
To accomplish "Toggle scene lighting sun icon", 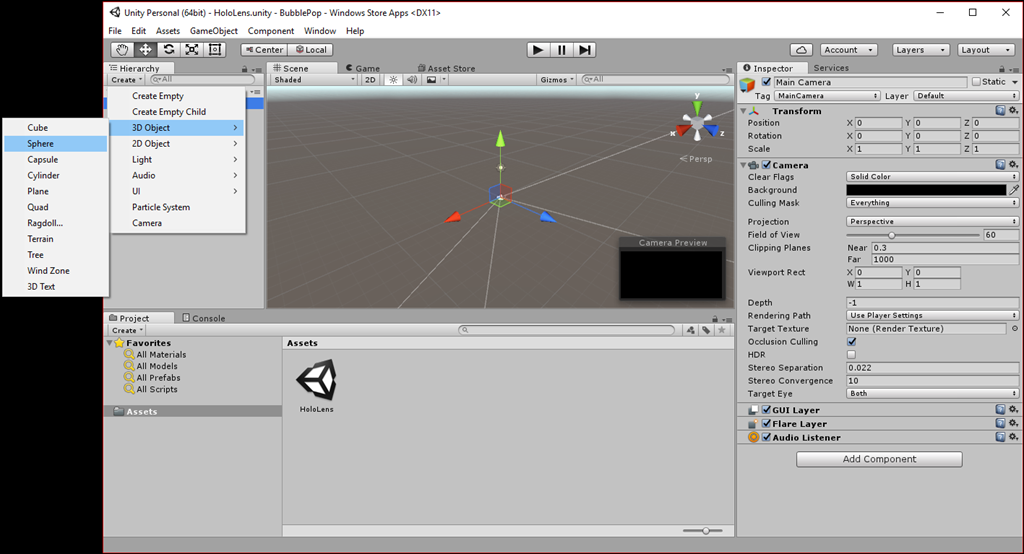I will click(x=393, y=80).
